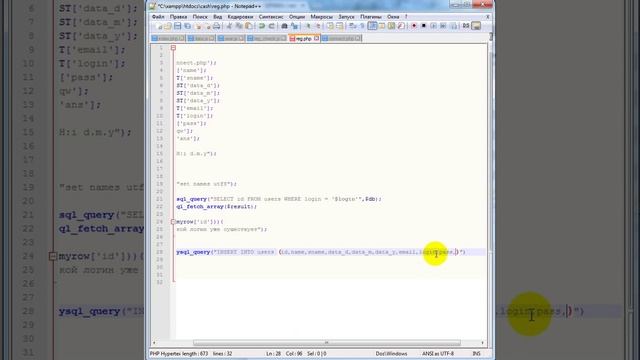Click the Zoom Out toolbar icon

(x=318, y=26)
